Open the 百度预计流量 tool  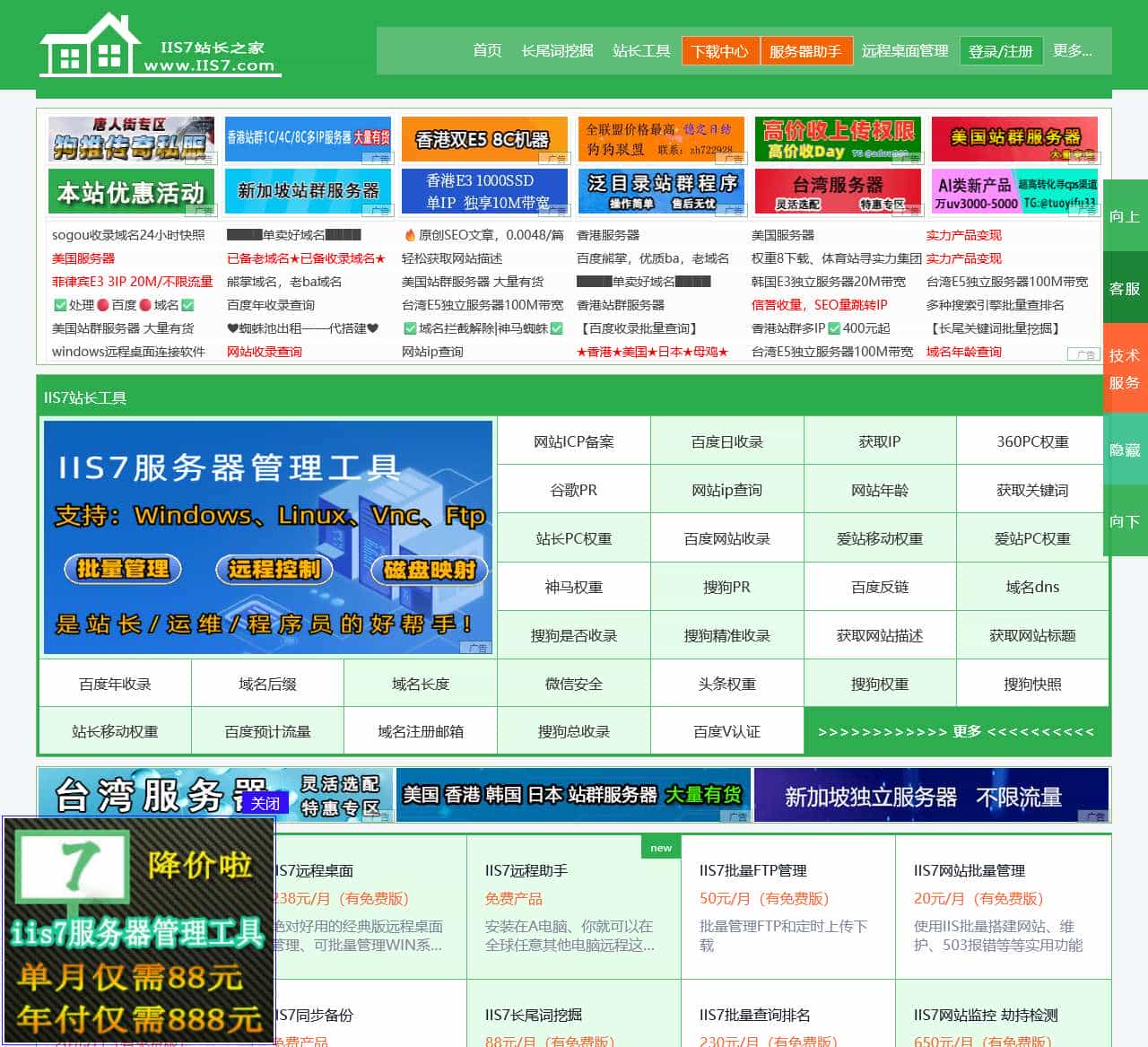[x=267, y=731]
